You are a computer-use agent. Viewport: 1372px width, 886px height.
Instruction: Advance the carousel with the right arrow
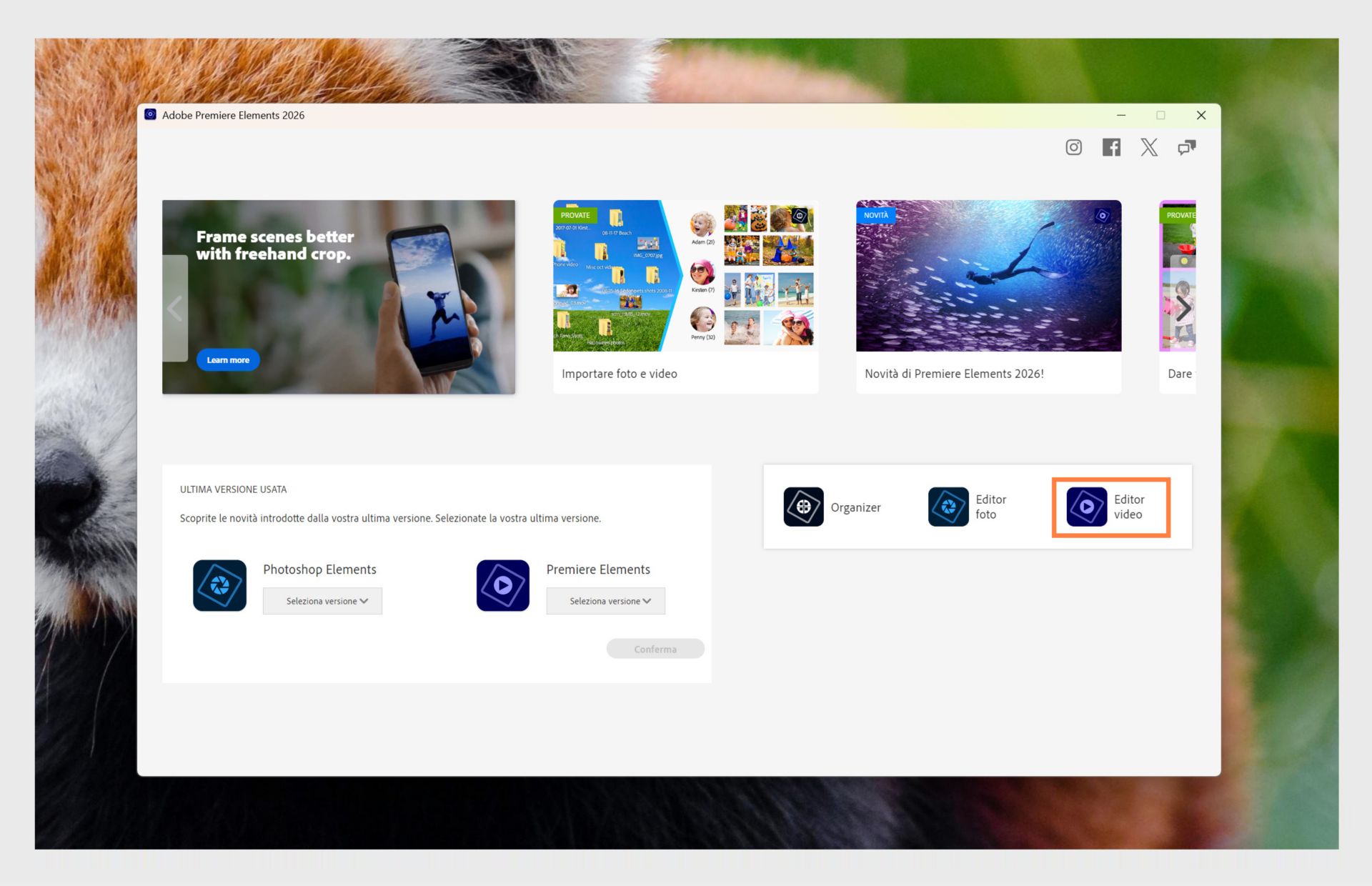click(x=1185, y=309)
